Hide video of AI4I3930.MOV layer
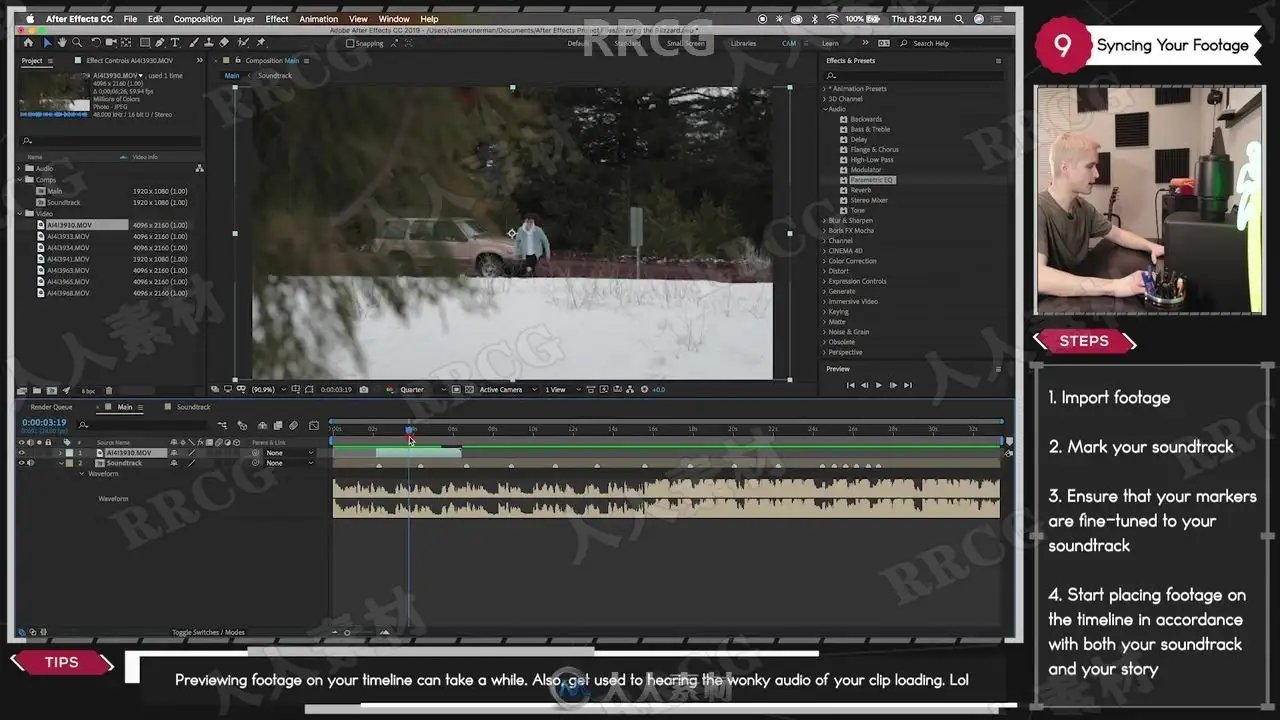This screenshot has height=720, width=1280. [x=21, y=453]
